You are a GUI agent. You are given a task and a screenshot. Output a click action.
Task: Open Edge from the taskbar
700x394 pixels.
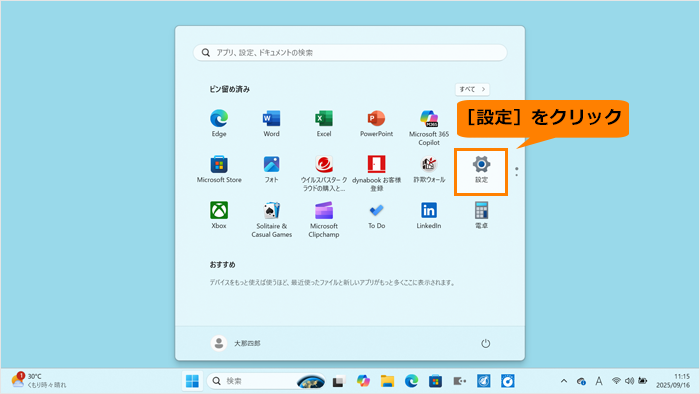click(411, 381)
